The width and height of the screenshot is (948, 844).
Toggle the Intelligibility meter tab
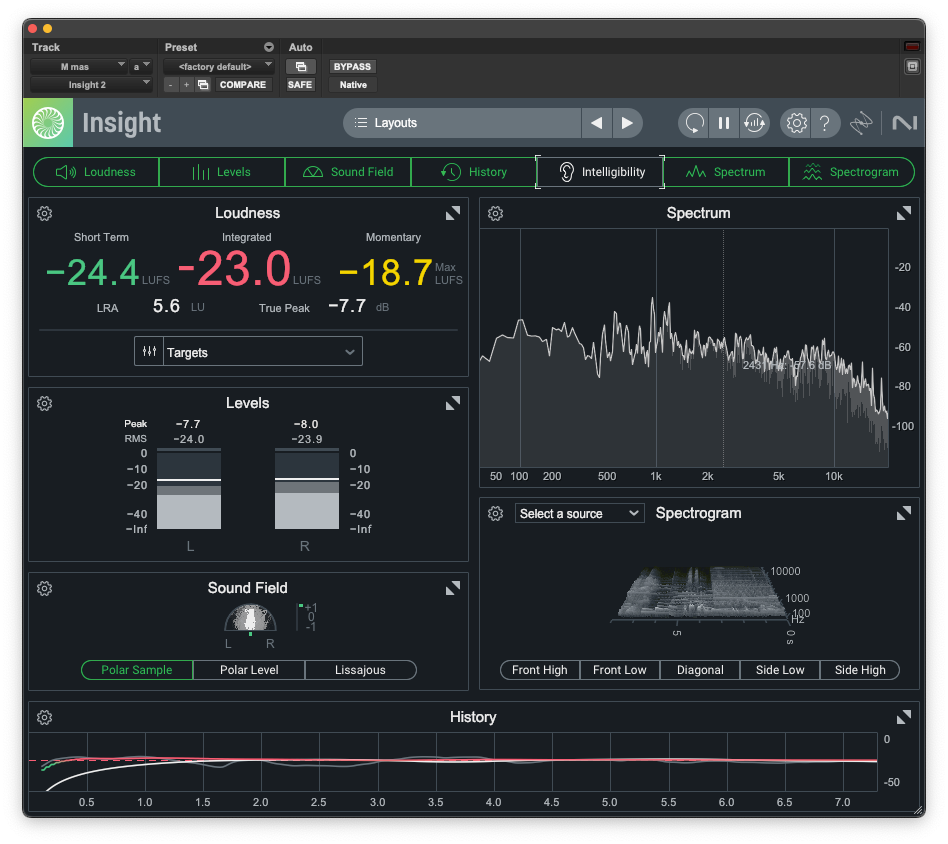[600, 172]
